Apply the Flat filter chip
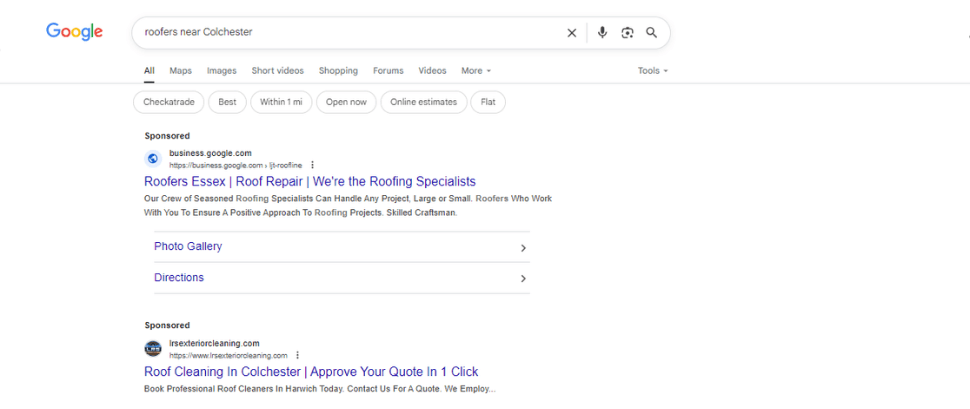This screenshot has height=409, width=970. (488, 102)
